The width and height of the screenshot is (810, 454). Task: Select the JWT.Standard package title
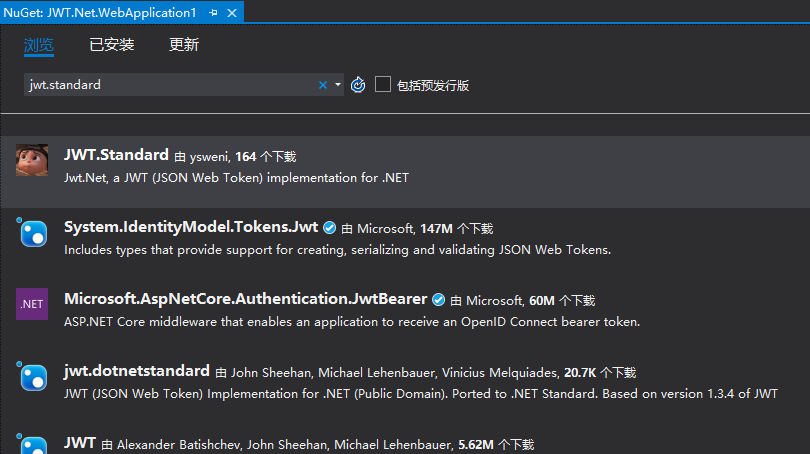coord(116,155)
